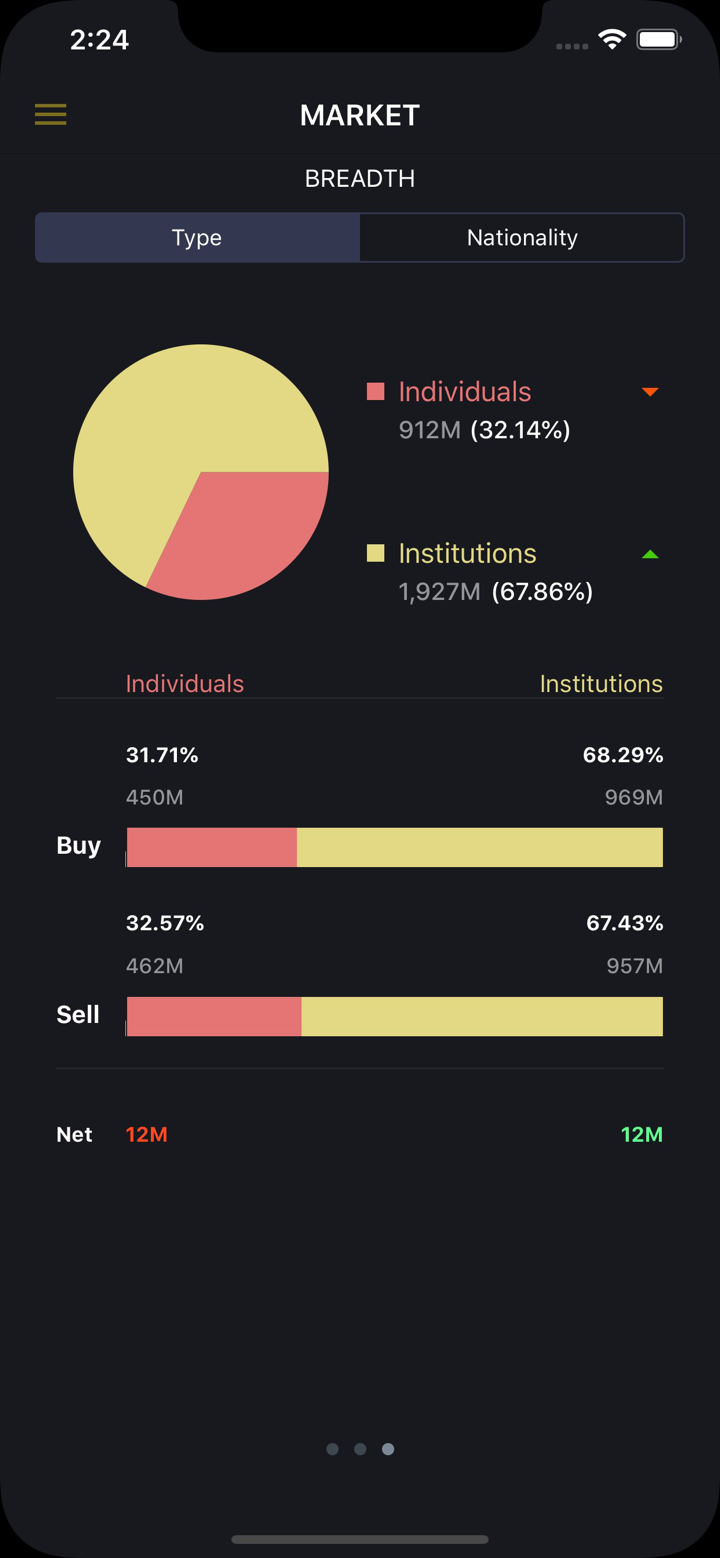Click the green up arrow beside Institutions
Viewport: 720px width, 1558px height.
[650, 554]
